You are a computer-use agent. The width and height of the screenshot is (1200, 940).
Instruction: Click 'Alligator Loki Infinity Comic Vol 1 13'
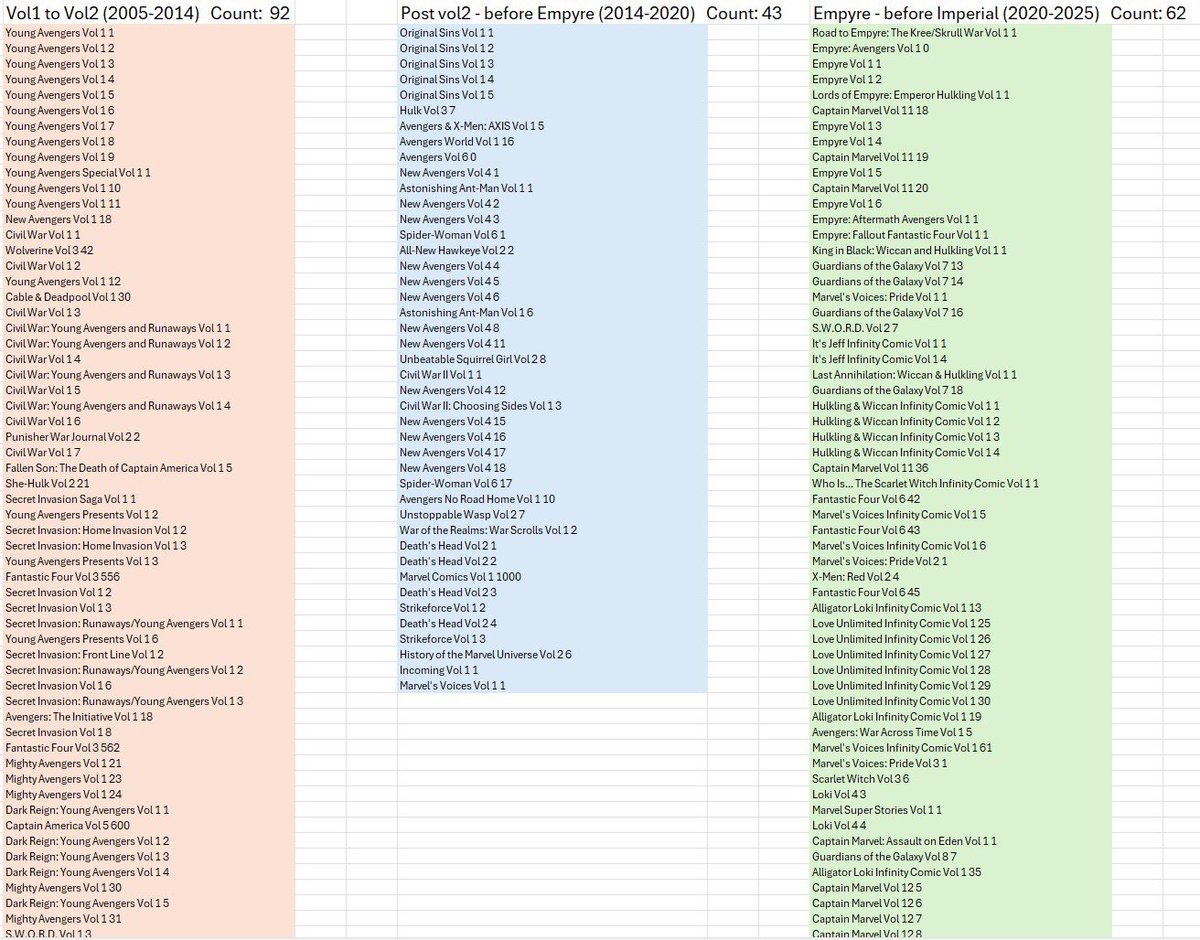coord(897,608)
